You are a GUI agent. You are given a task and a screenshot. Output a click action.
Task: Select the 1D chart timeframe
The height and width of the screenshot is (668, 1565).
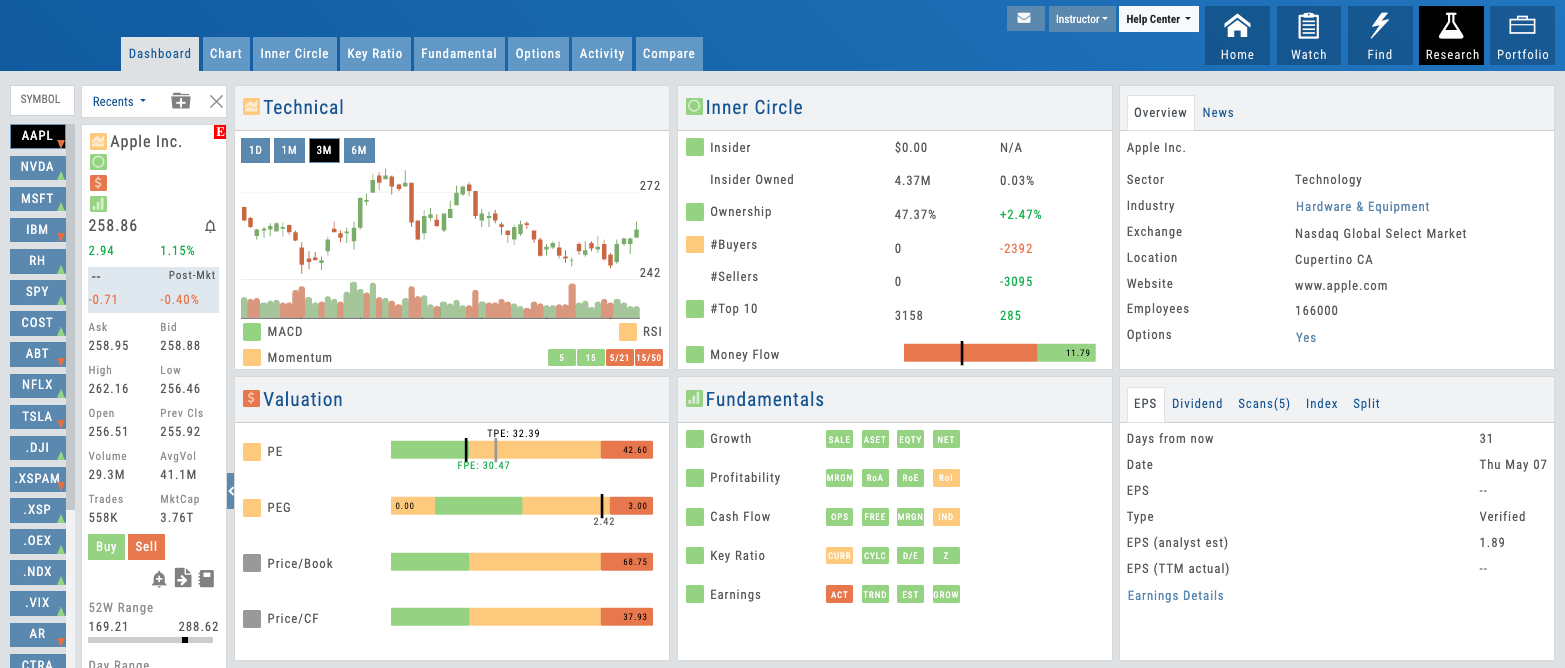tap(255, 151)
